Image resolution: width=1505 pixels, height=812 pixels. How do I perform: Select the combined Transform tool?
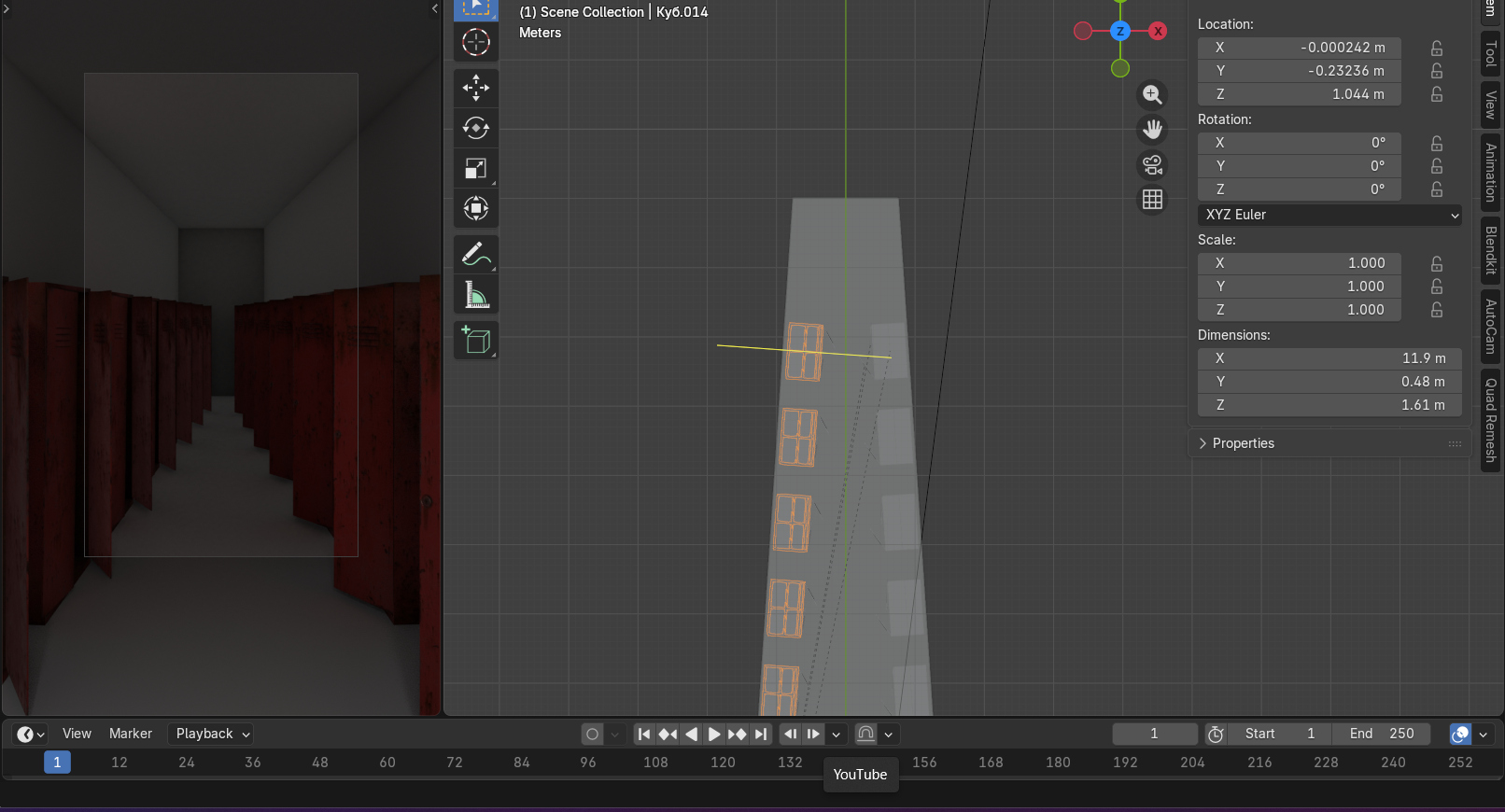(x=476, y=208)
